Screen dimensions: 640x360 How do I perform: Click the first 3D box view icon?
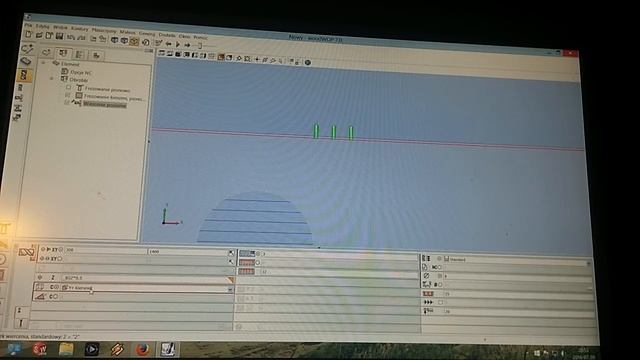115,40
